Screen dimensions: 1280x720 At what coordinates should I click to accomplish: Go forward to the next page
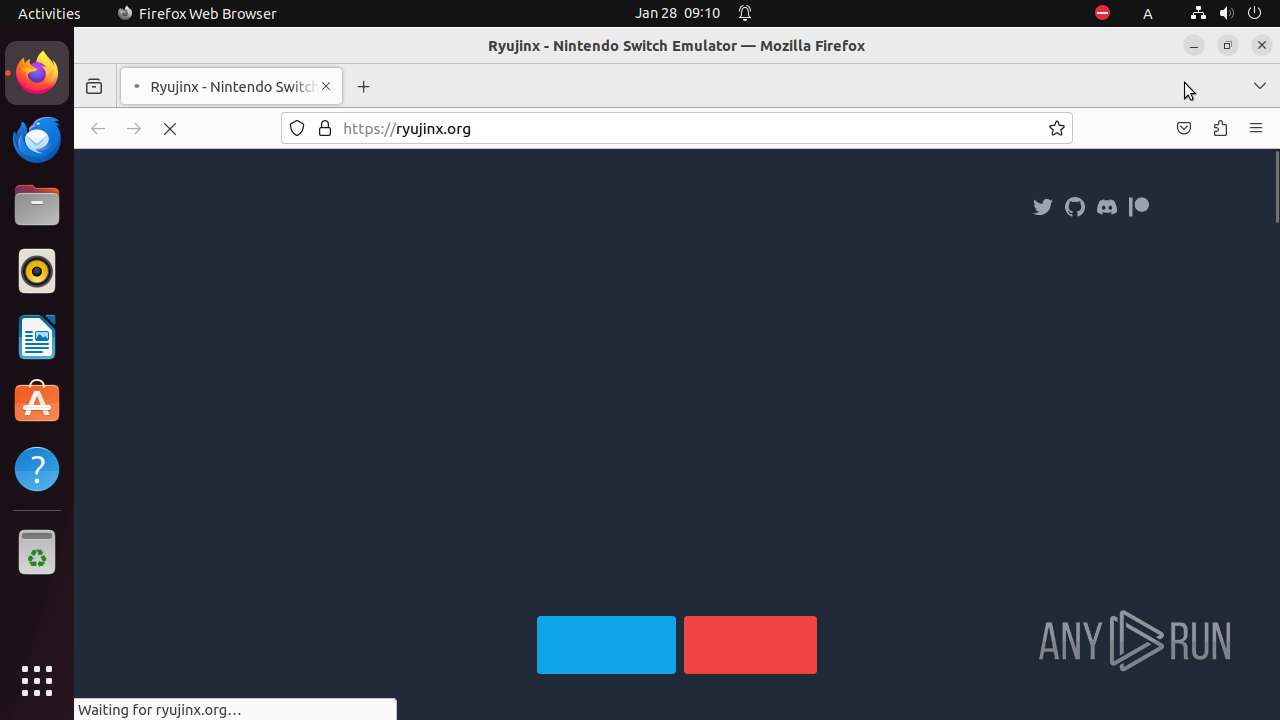(x=134, y=128)
